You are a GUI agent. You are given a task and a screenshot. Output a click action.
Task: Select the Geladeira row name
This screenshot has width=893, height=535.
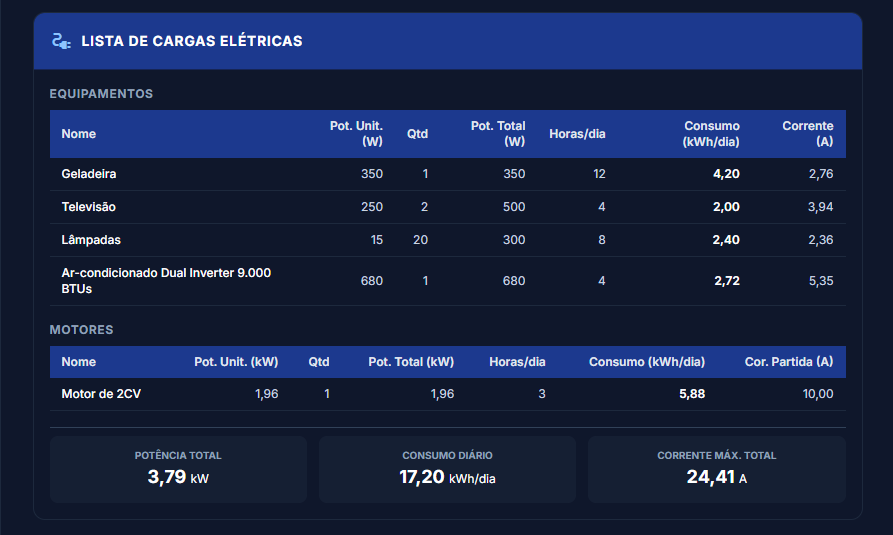click(x=89, y=174)
